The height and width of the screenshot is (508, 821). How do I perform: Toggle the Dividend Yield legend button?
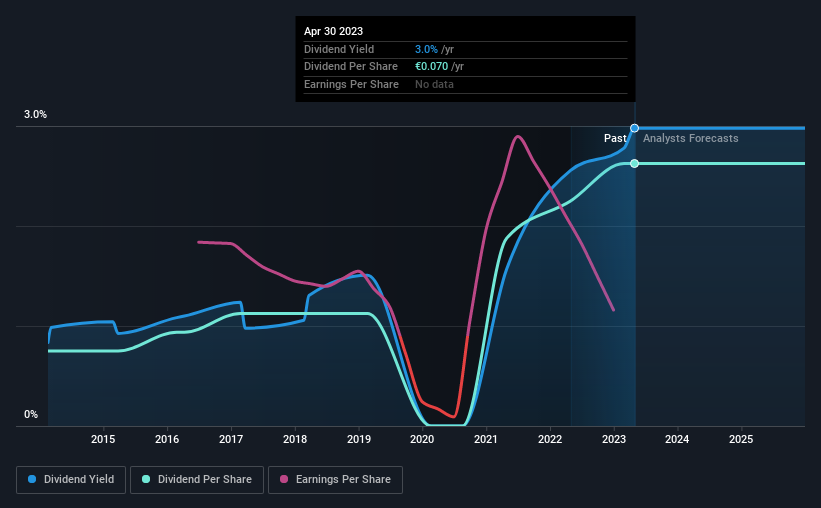click(x=71, y=479)
